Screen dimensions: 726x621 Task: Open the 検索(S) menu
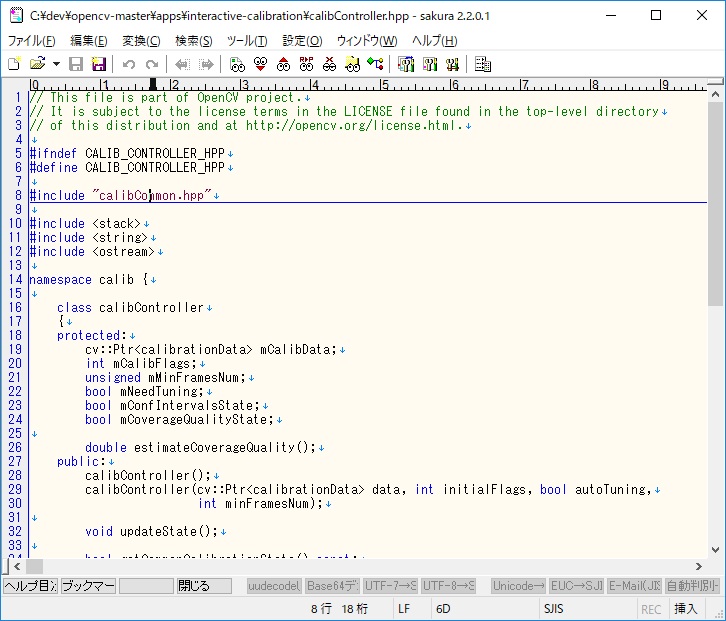193,41
